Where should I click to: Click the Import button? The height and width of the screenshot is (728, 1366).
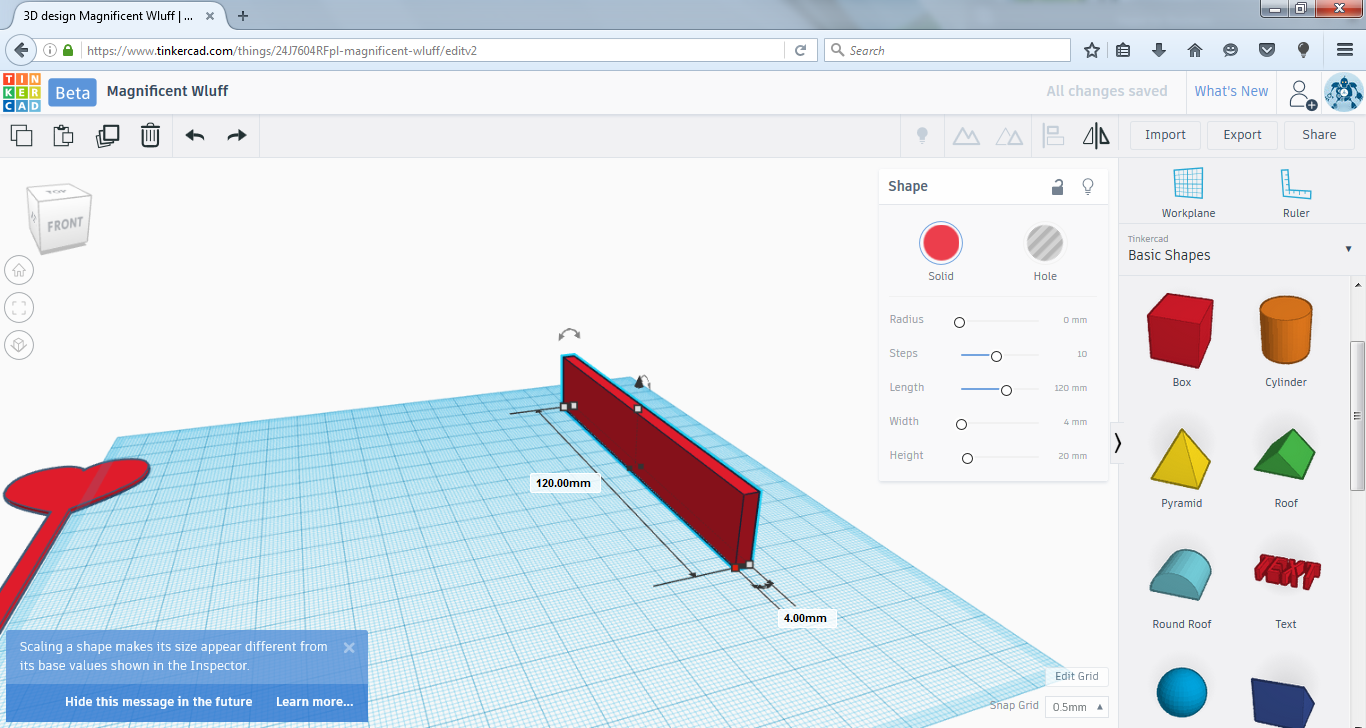(1165, 135)
